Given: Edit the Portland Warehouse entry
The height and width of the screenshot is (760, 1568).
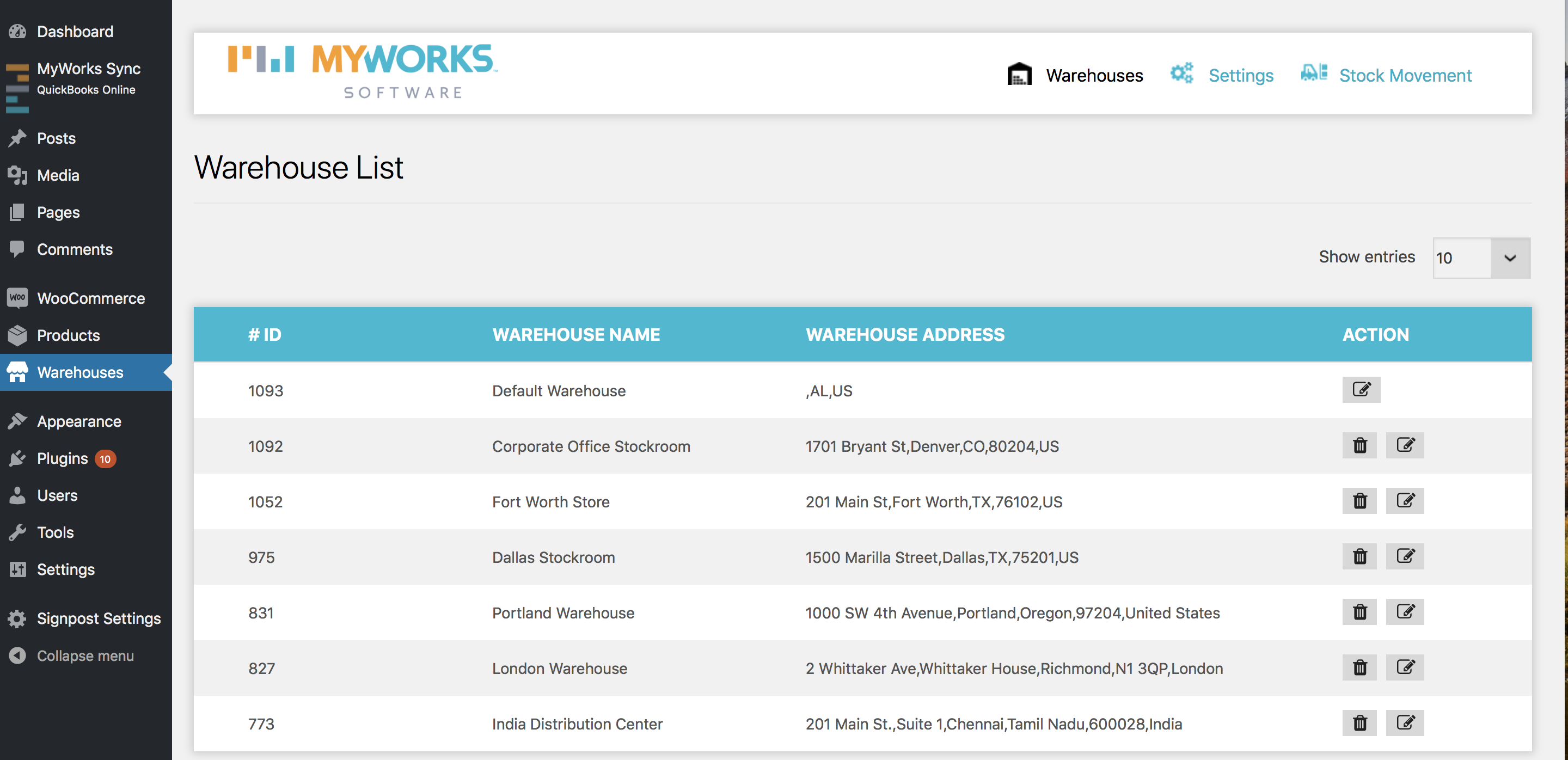Looking at the screenshot, I should pos(1404,611).
